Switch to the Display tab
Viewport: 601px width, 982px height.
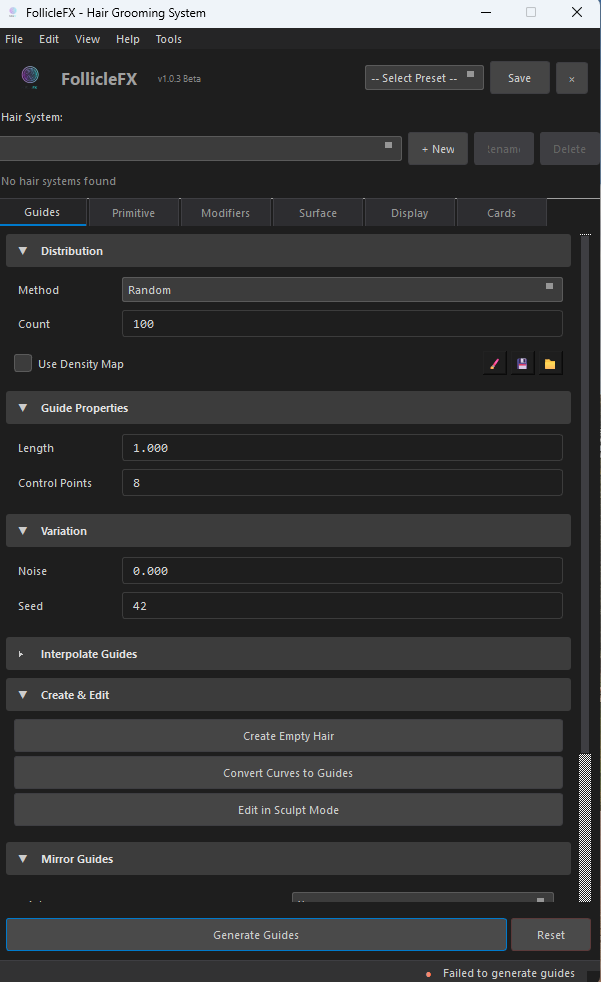click(409, 213)
